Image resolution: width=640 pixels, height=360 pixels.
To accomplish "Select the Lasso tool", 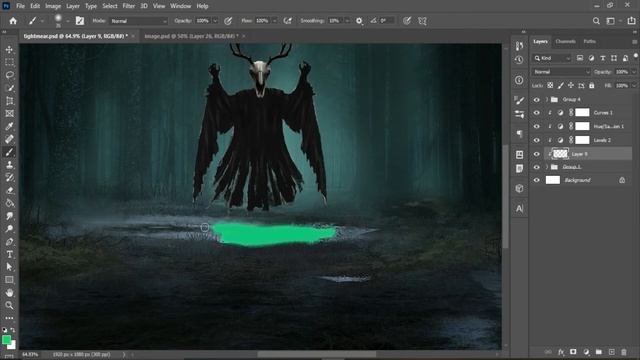I will tap(9, 75).
